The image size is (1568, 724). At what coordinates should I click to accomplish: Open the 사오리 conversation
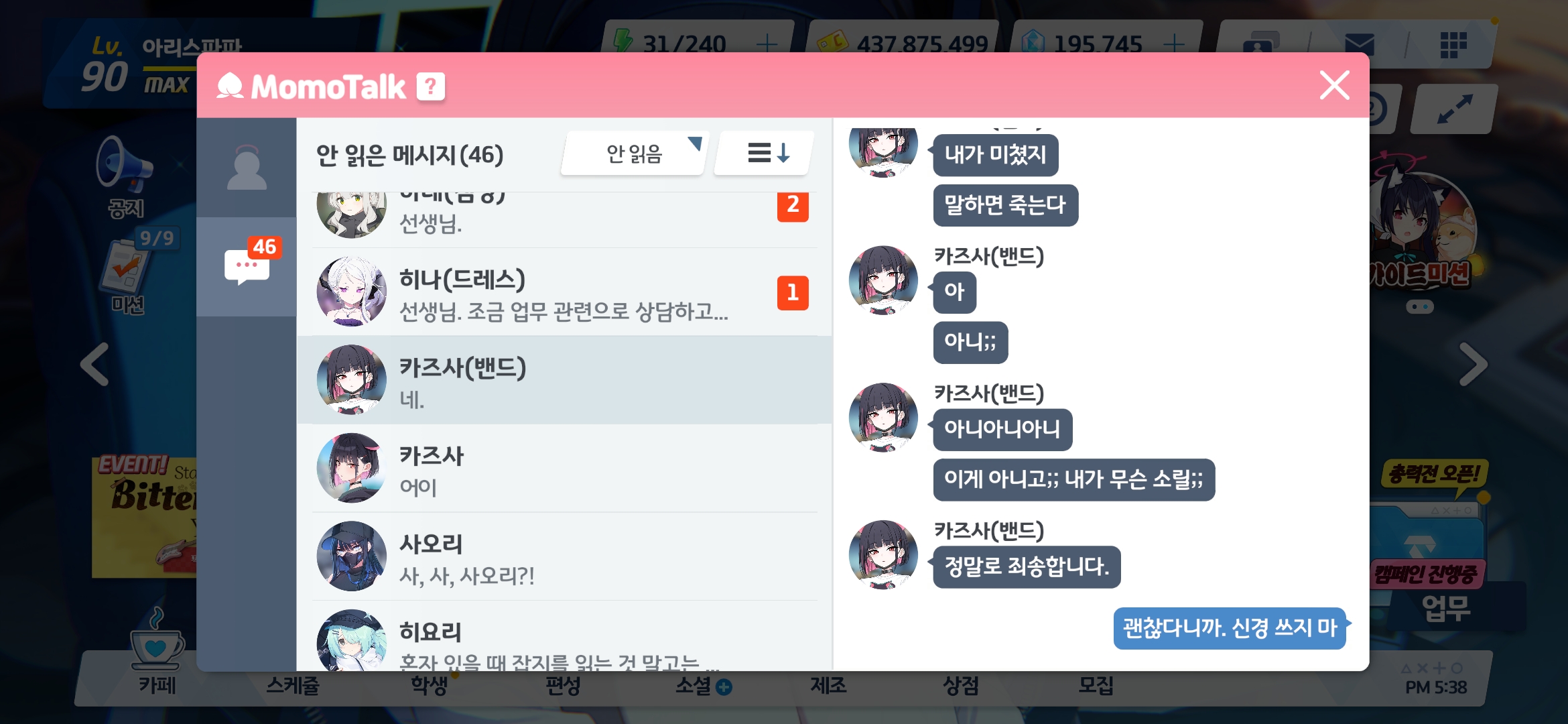pyautogui.click(x=565, y=556)
